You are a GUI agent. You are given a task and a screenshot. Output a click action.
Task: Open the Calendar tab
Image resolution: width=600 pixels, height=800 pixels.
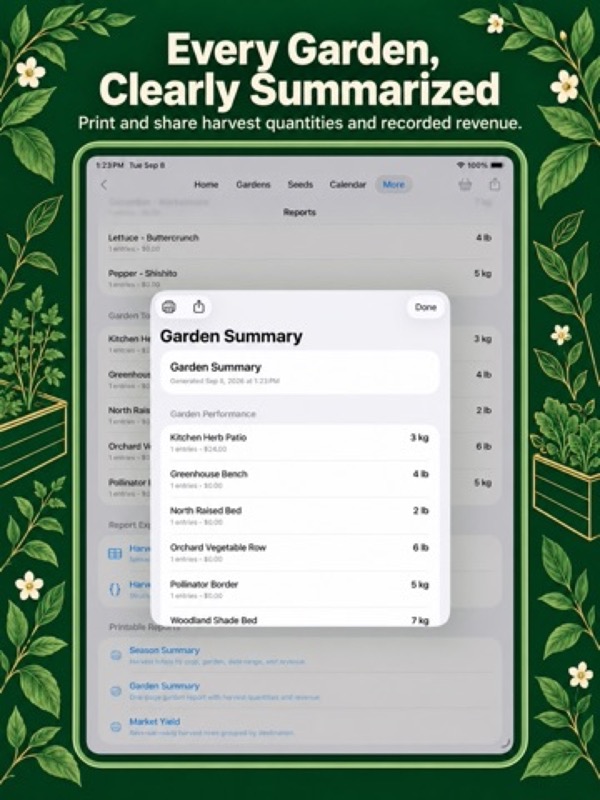pyautogui.click(x=347, y=185)
